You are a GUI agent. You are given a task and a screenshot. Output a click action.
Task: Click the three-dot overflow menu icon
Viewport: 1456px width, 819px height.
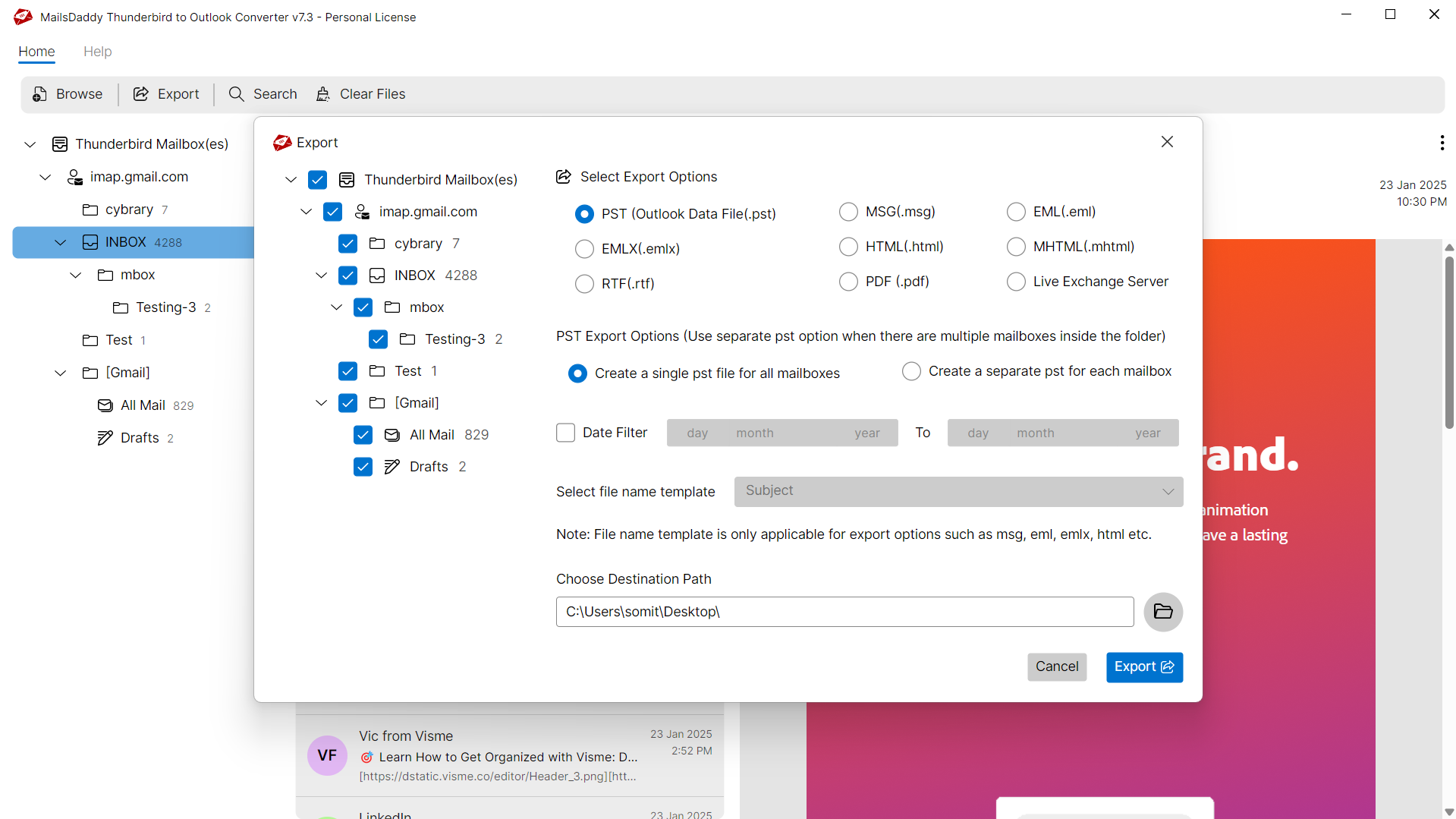[1442, 143]
